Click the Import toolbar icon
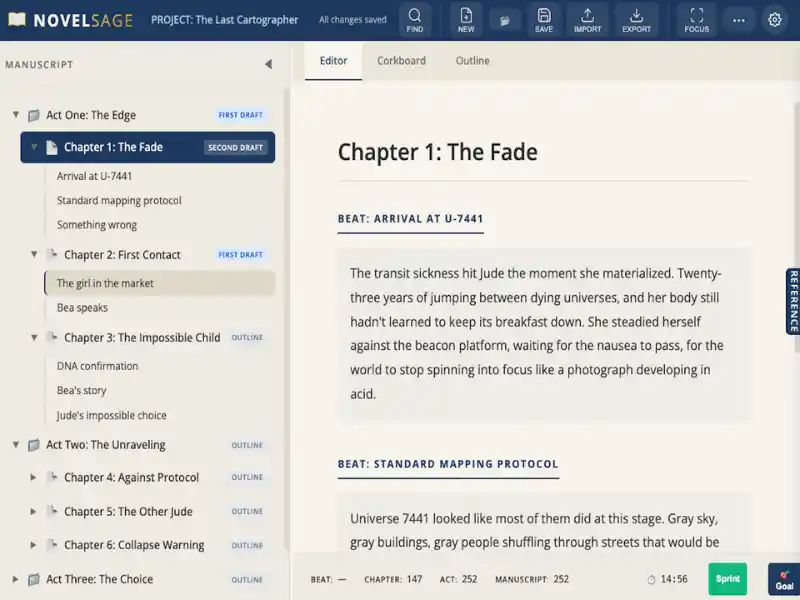The height and width of the screenshot is (600, 800). (588, 19)
